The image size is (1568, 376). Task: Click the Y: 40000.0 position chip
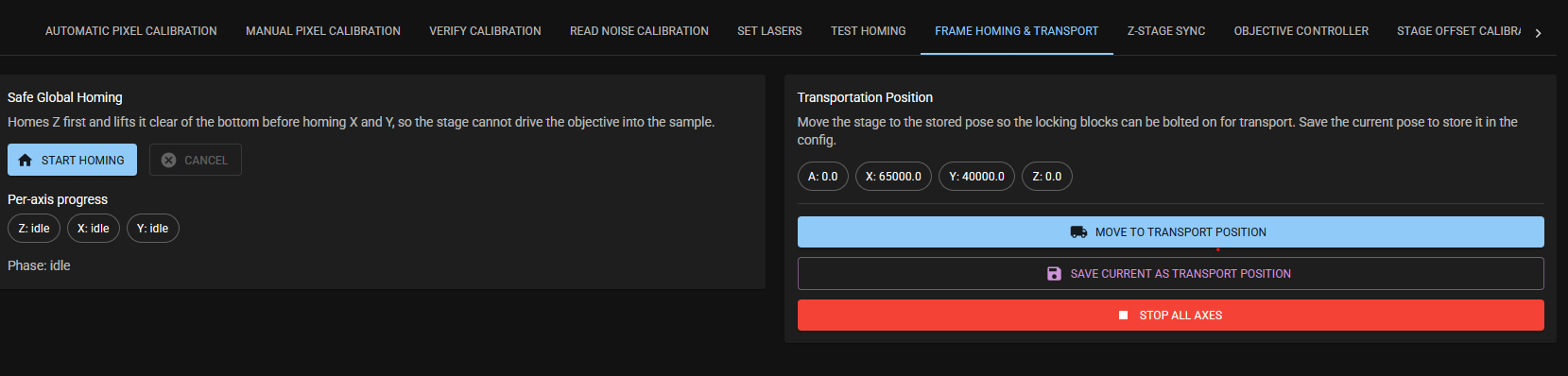pos(976,176)
